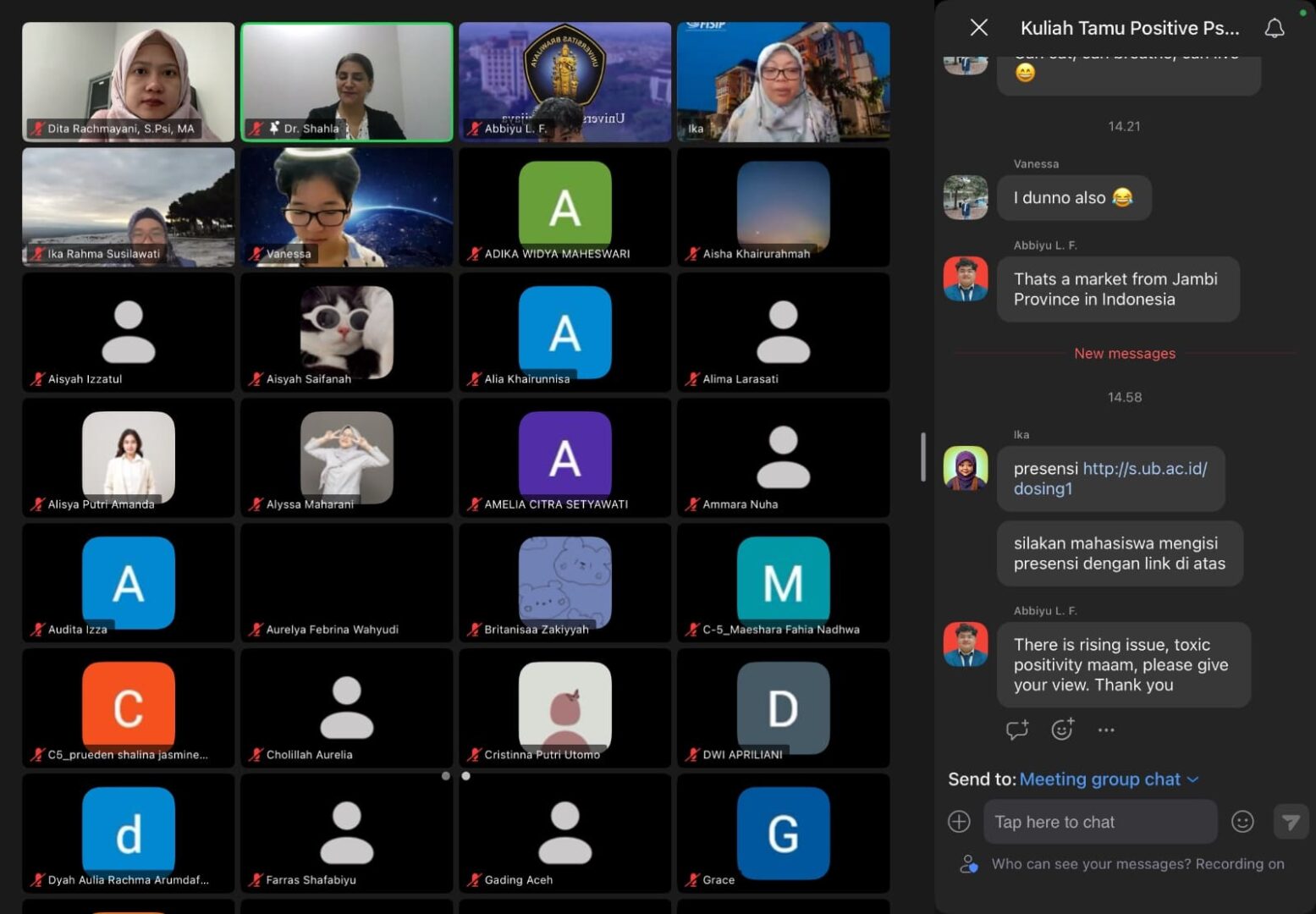Click Ika's avatar beside presensi message
The width and height of the screenshot is (1316, 914).
pyautogui.click(x=966, y=468)
